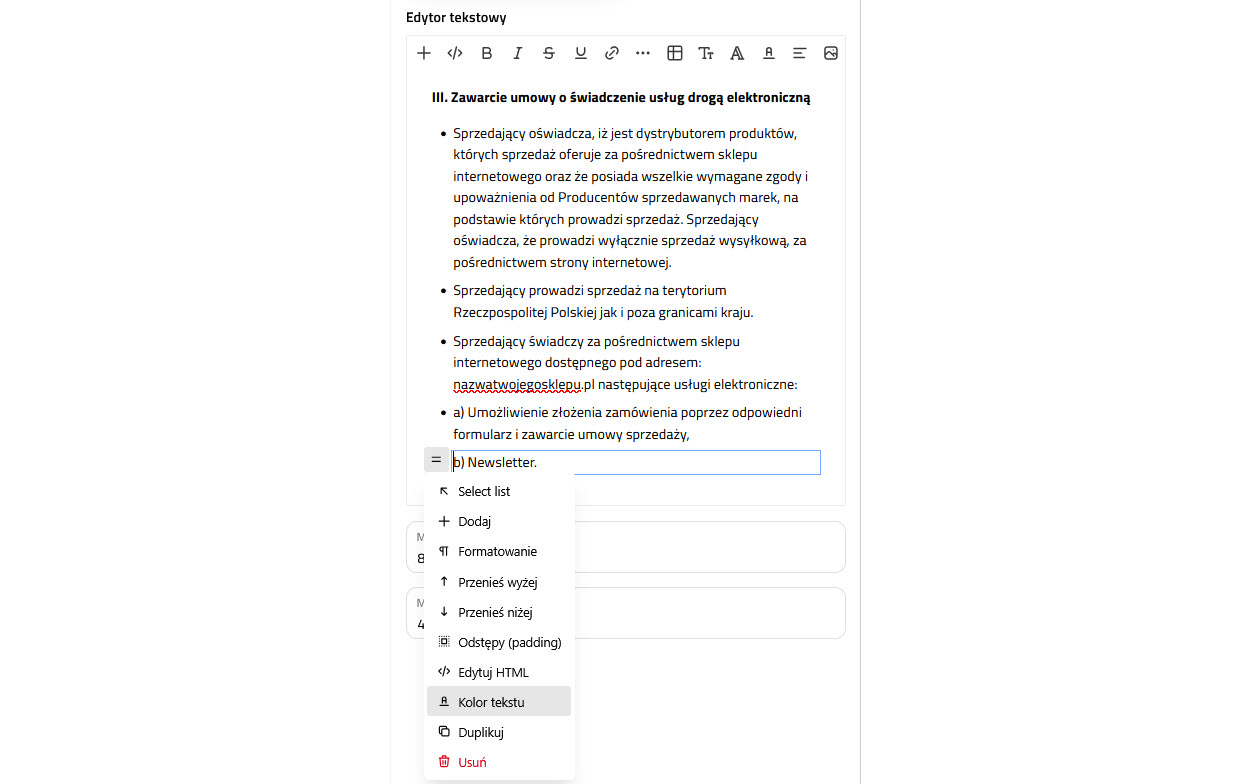Screen dimensions: 1246x784
Task: Move block up with Przenieś wyżej
Action: pos(497,582)
